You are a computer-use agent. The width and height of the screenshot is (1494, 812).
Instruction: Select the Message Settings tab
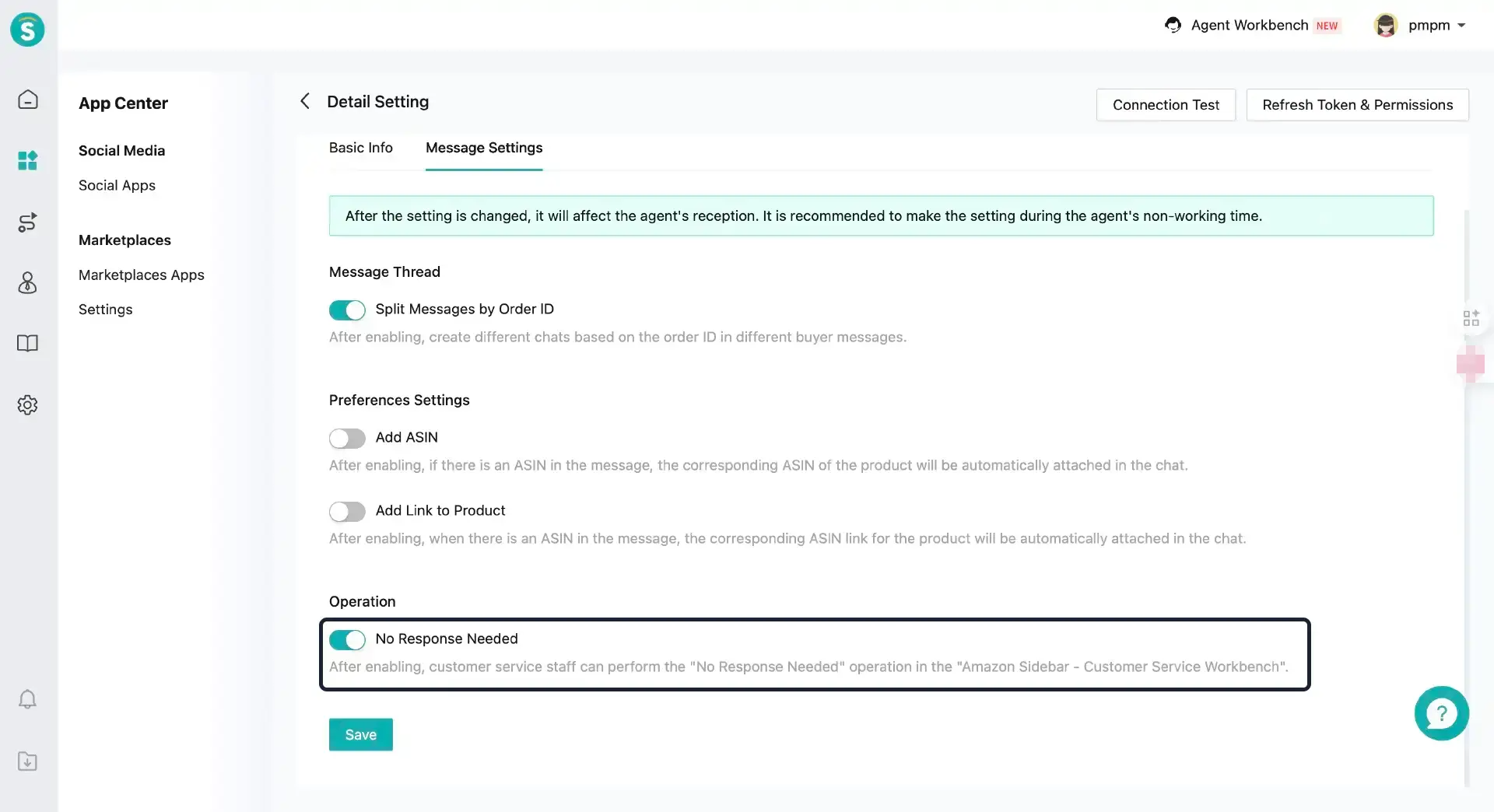point(484,148)
